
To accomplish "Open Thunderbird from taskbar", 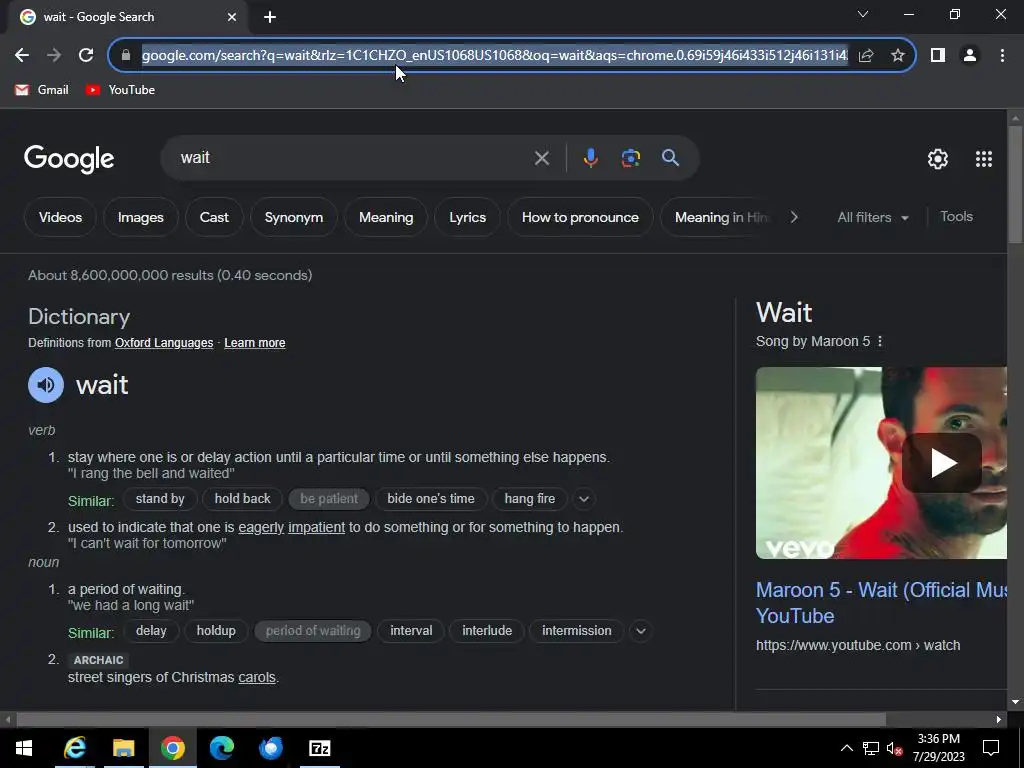I will coord(270,748).
